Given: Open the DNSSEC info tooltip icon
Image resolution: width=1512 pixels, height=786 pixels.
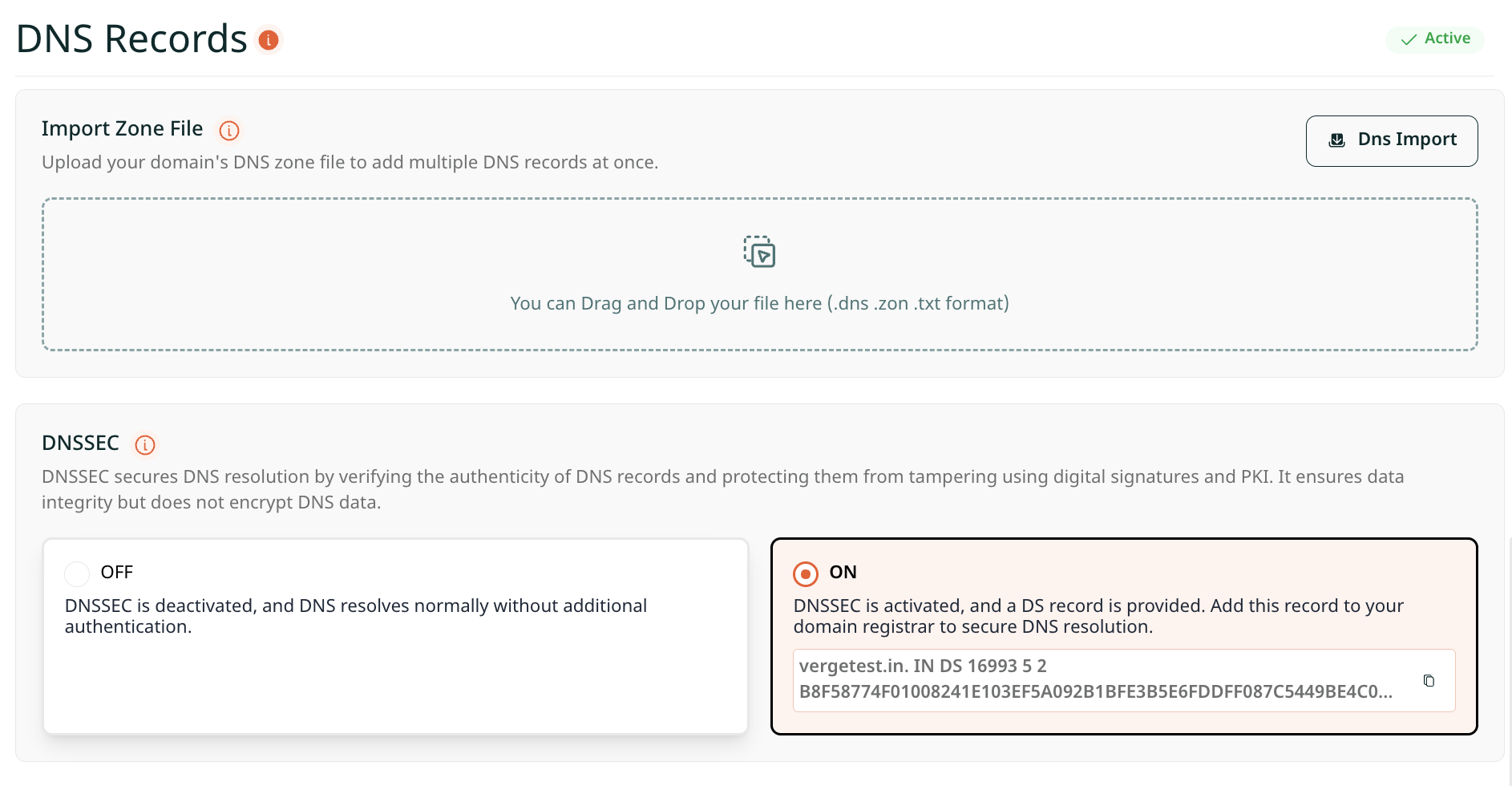Looking at the screenshot, I should [x=145, y=444].
